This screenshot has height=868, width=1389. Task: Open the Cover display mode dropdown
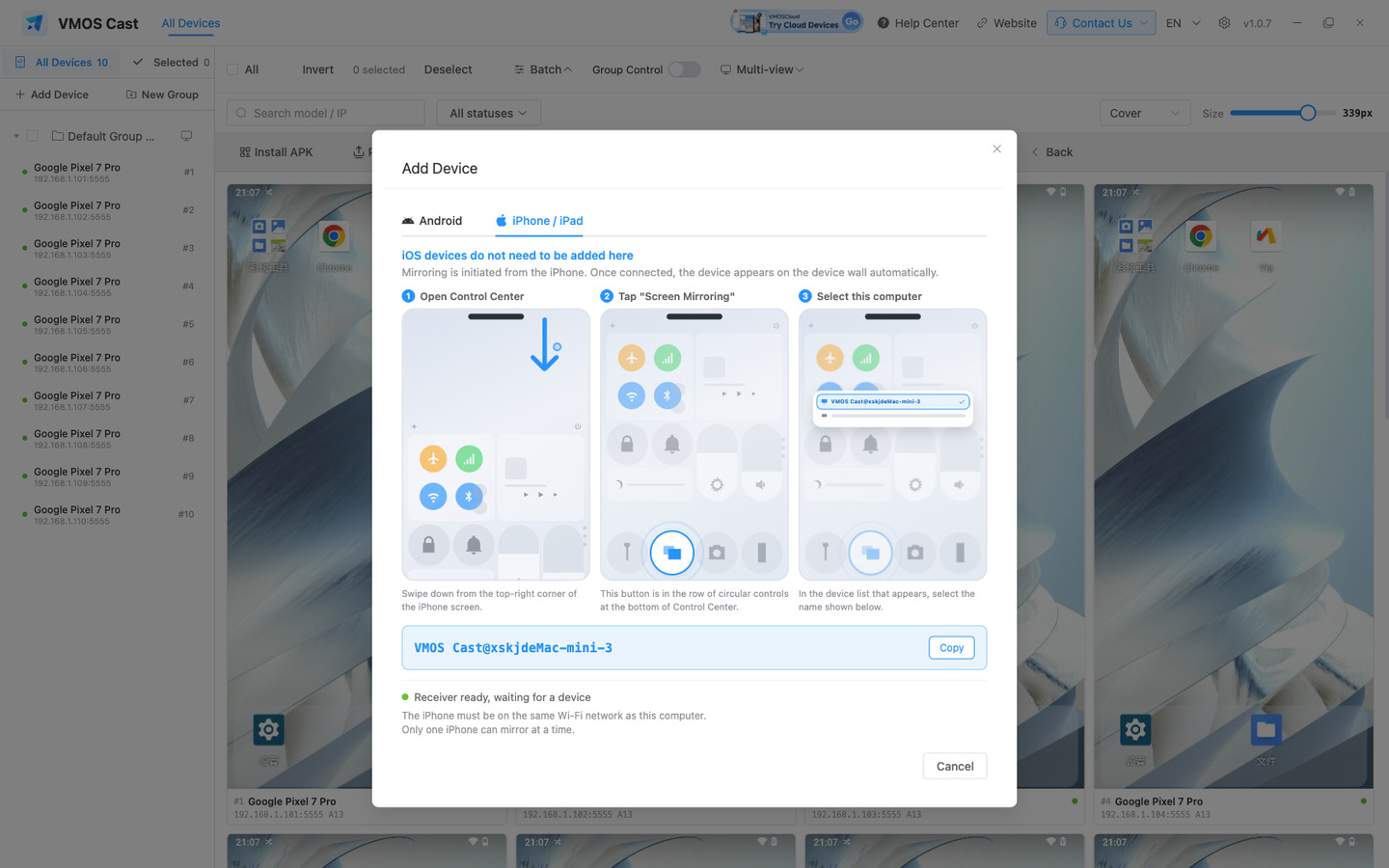[1145, 113]
